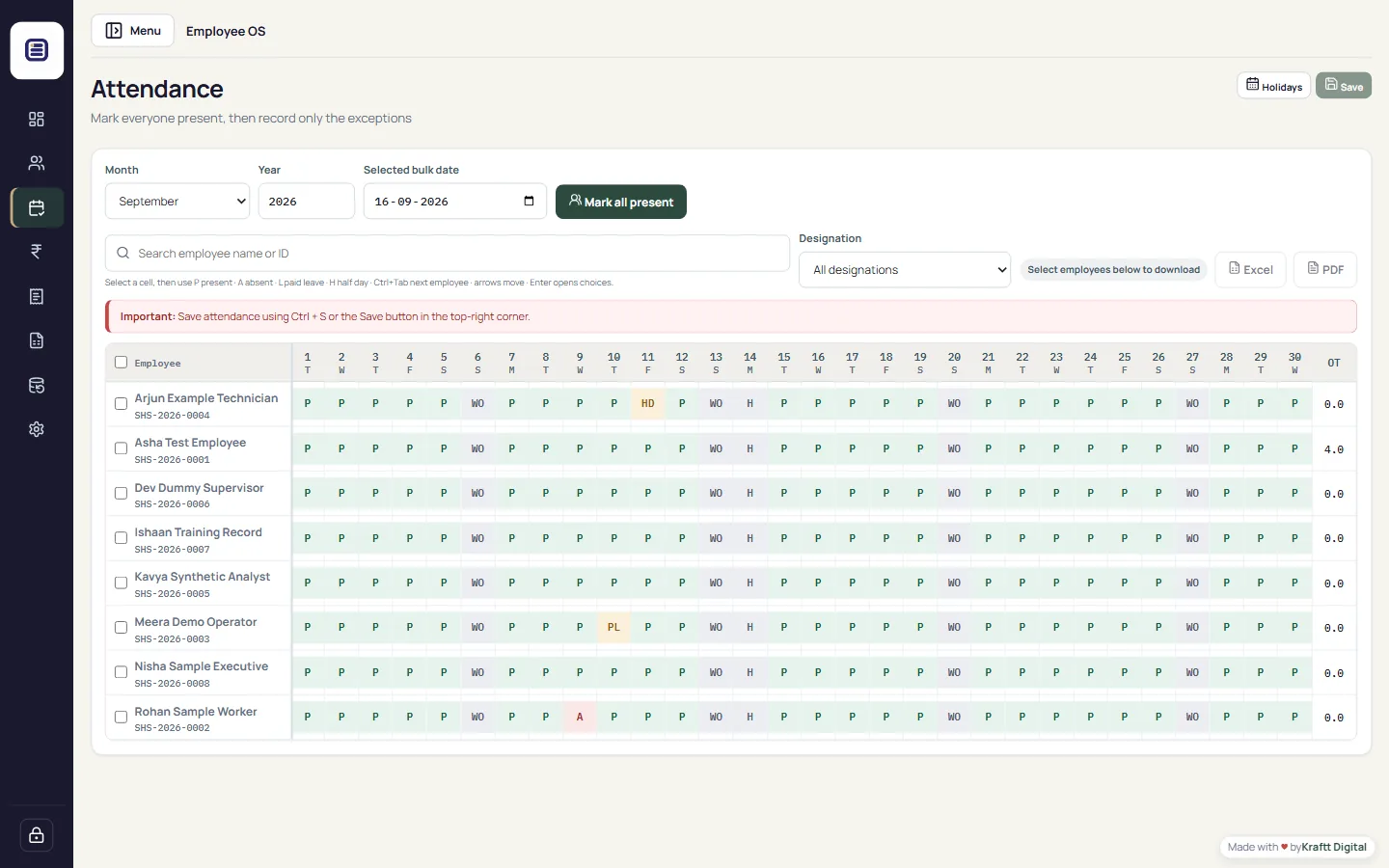Toggle the Menu sidebar button
Viewport: 1389px width, 868px height.
click(133, 31)
